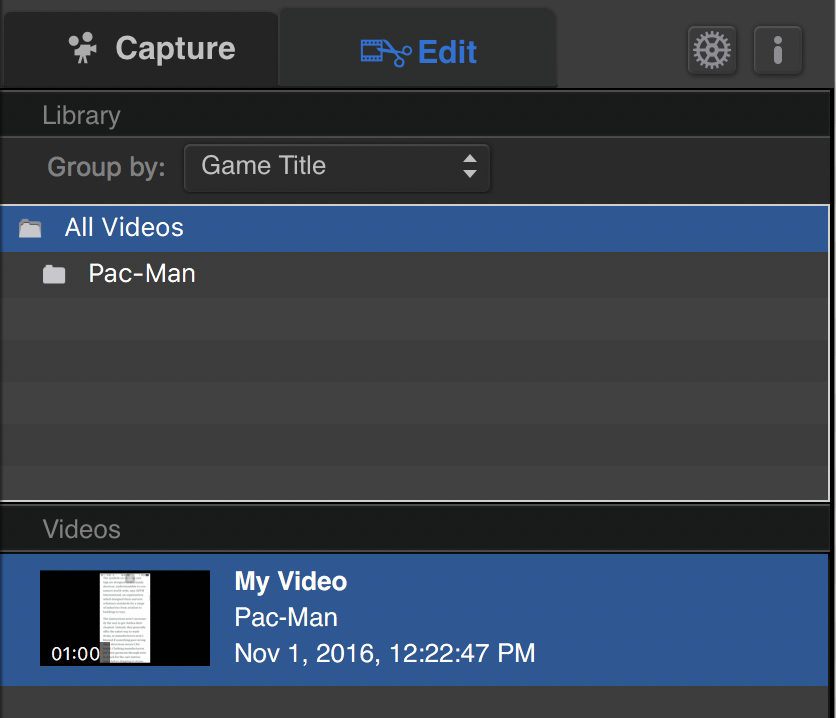This screenshot has width=836, height=718.
Task: Click the Capture camera icon
Action: 83,46
